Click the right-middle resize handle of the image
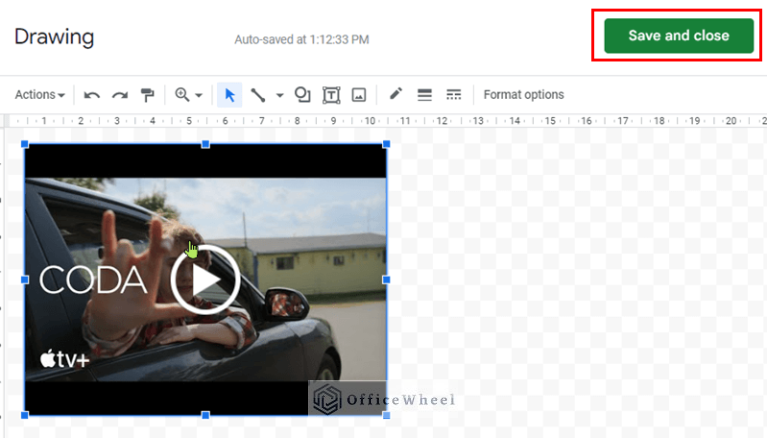 pos(386,279)
